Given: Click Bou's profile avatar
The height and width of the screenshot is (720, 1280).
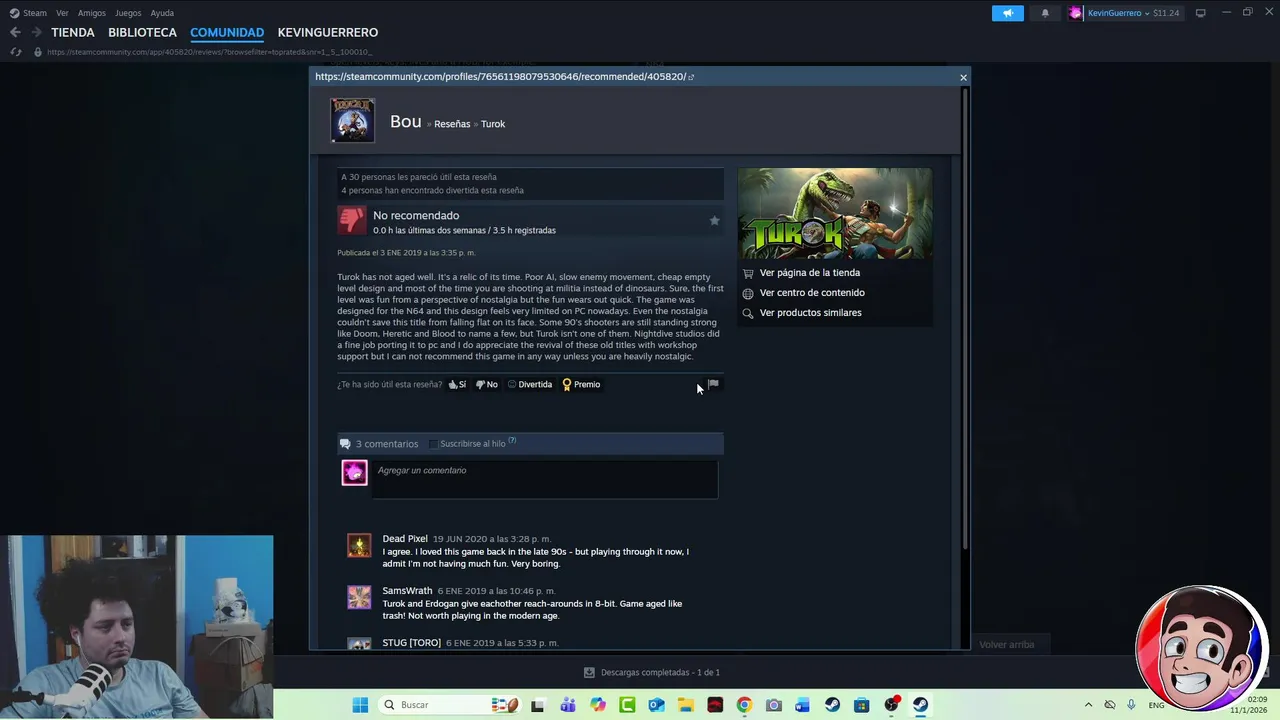Looking at the screenshot, I should pos(353,121).
